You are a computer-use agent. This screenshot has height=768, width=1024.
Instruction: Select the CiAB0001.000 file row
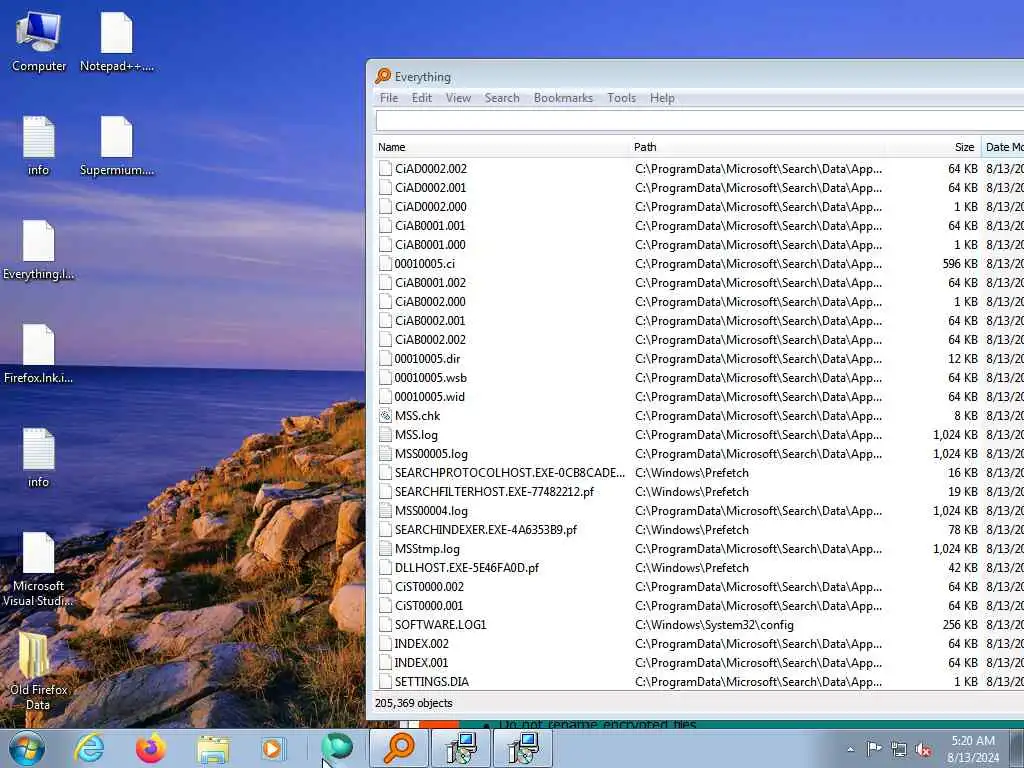click(699, 244)
